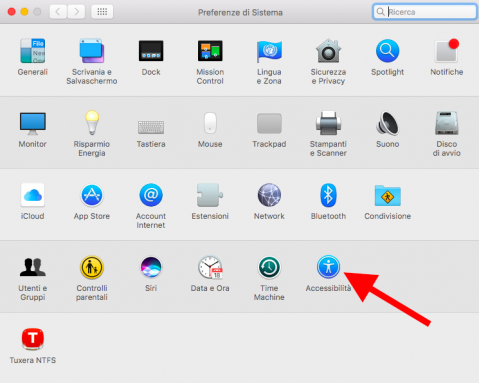Close the Preferenze di Sistema window
479x383 pixels.
coord(12,12)
